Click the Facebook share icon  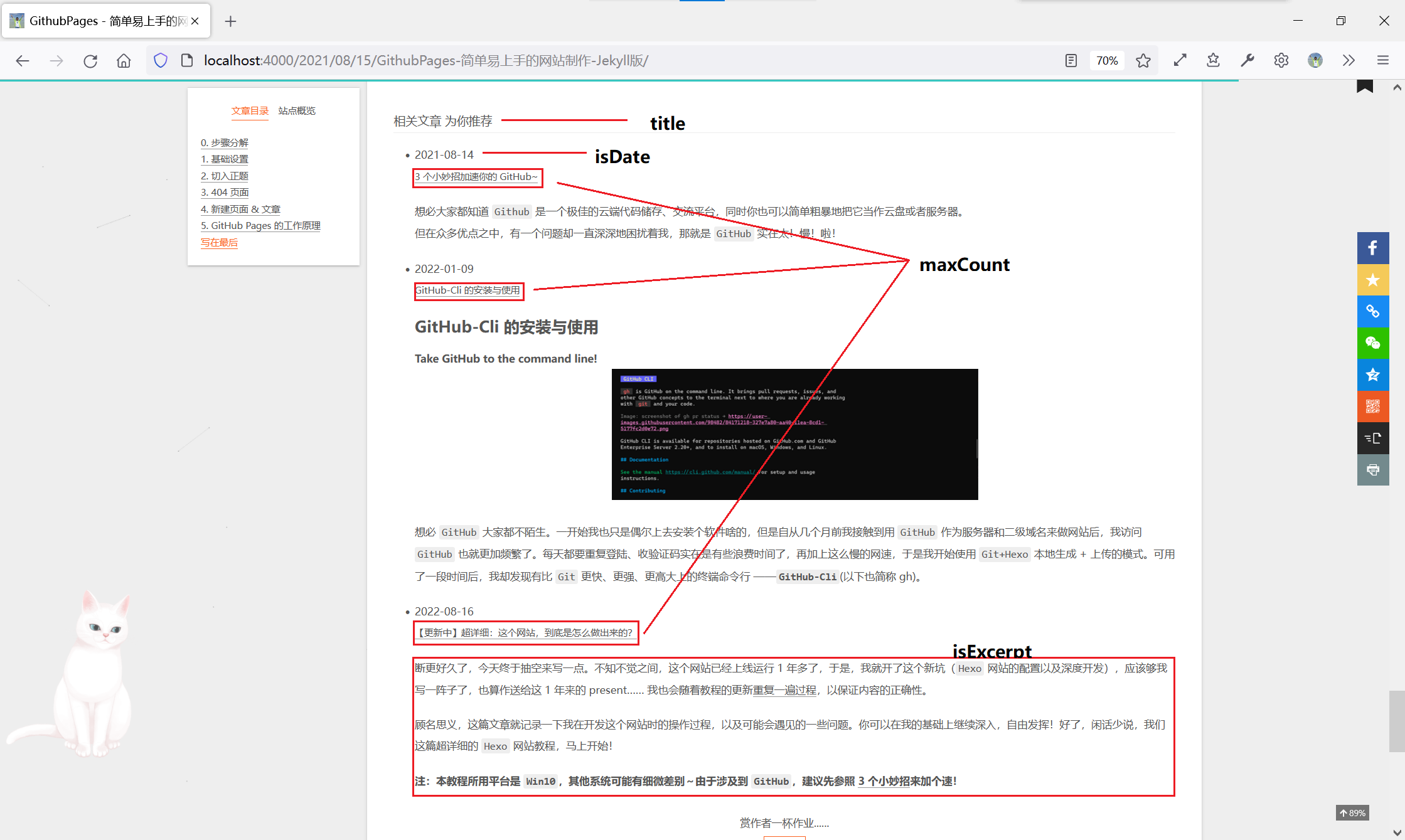click(1372, 248)
